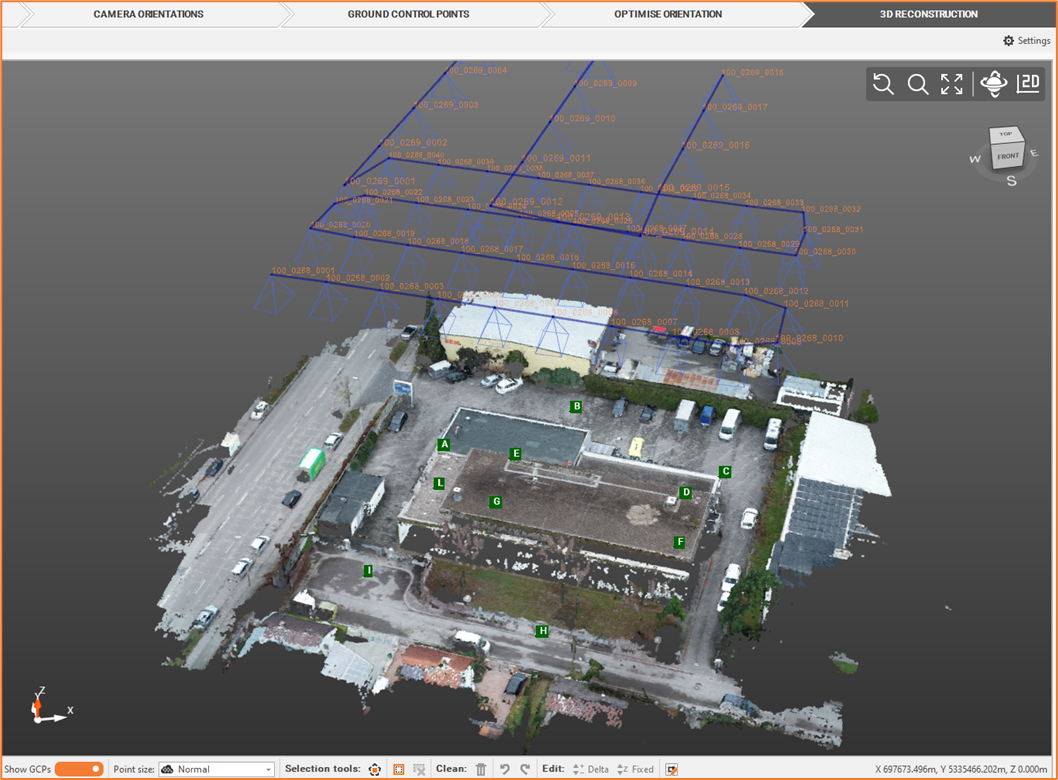Switch to the Optimise Orientation tab

coord(668,14)
